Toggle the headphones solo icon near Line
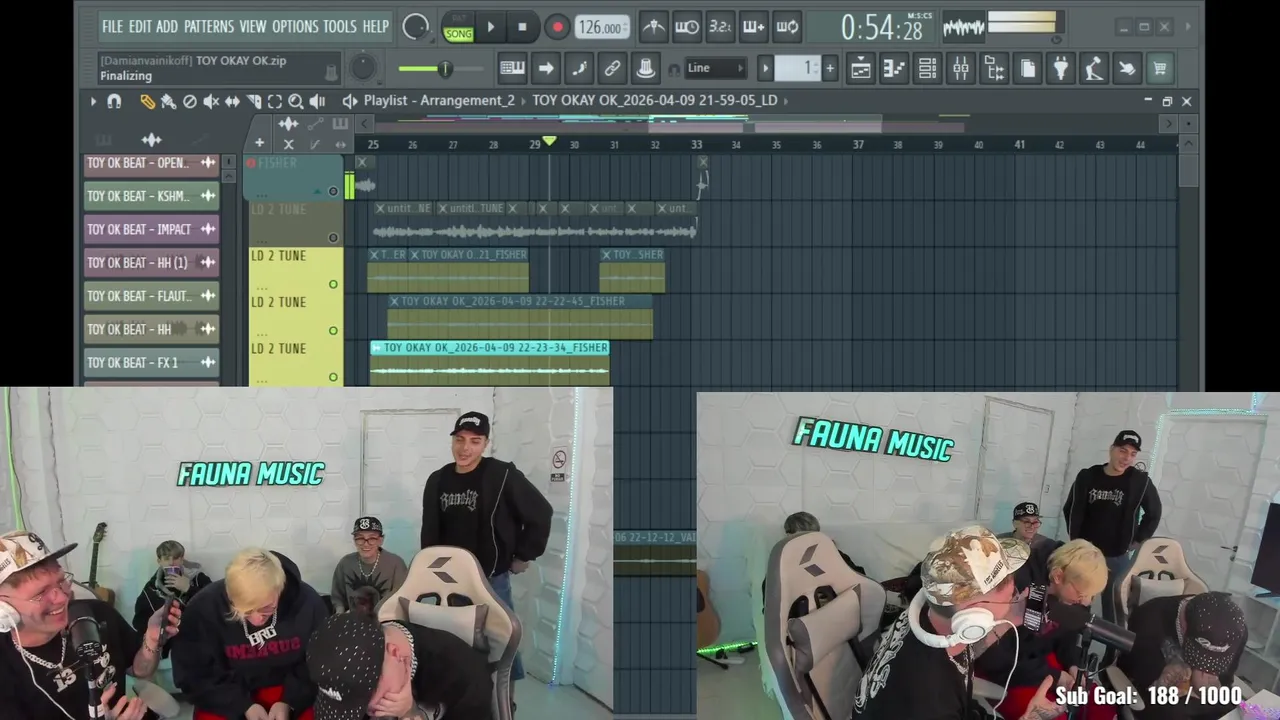 674,69
